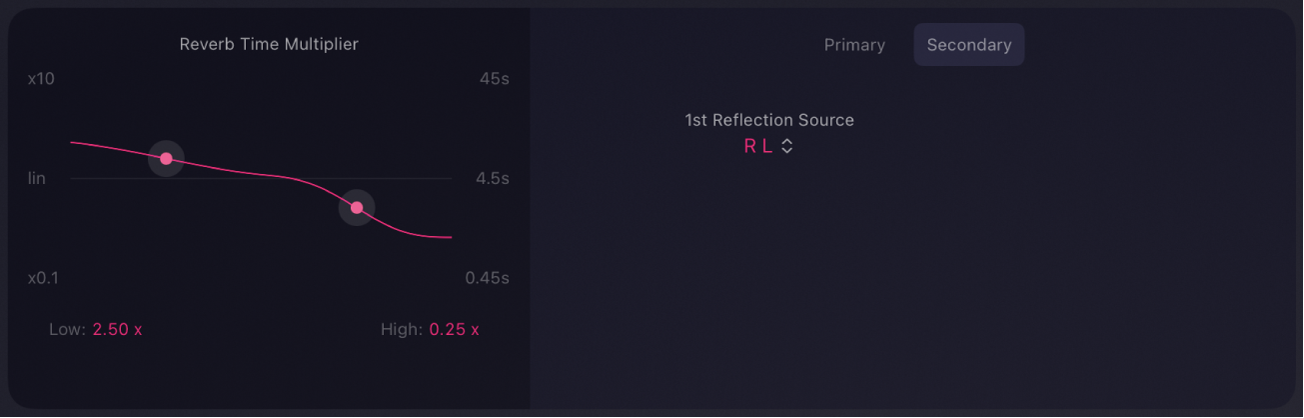Viewport: 1304px width, 418px height.
Task: Click the Low 2.50 x value
Action: coord(117,329)
